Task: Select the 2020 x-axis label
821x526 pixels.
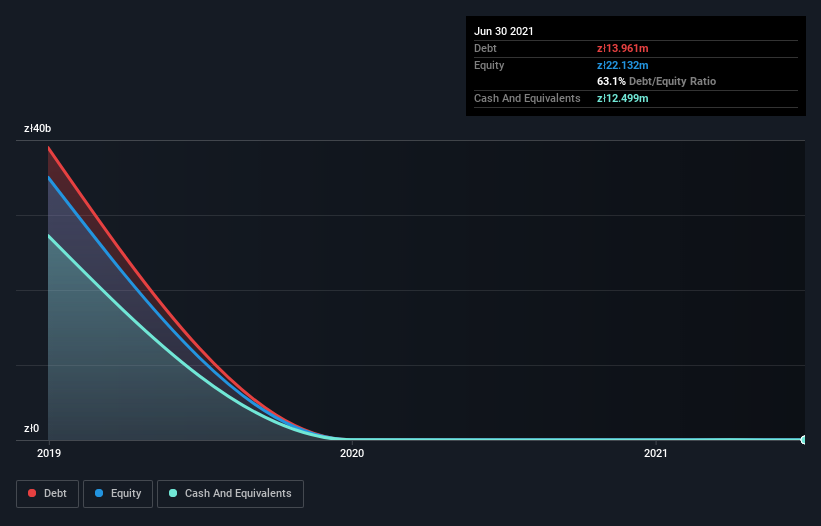Action: coord(352,453)
